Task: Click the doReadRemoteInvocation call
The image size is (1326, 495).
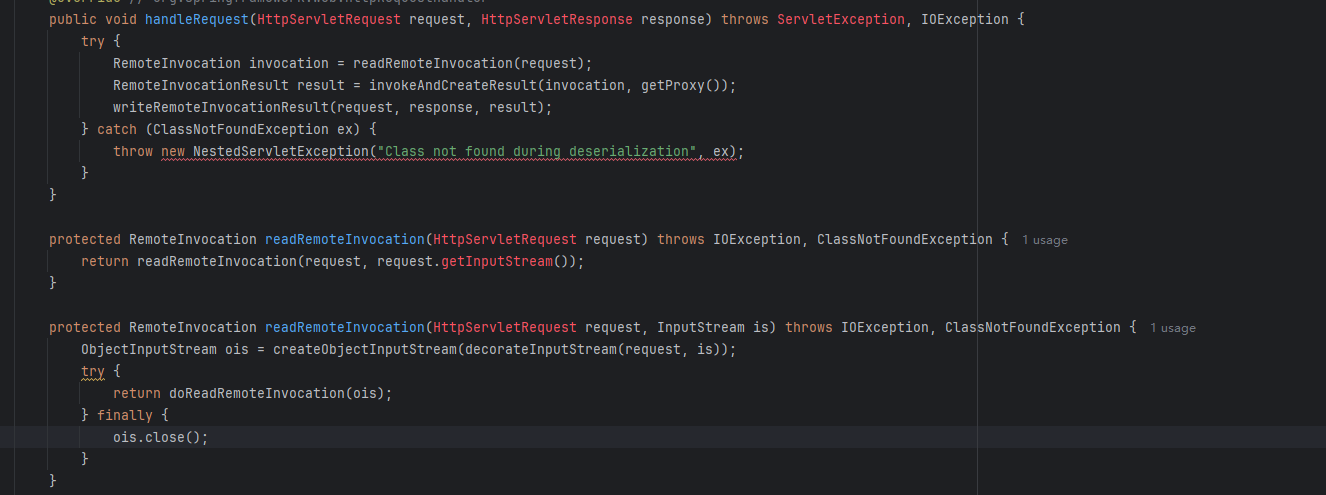Action: [257, 393]
